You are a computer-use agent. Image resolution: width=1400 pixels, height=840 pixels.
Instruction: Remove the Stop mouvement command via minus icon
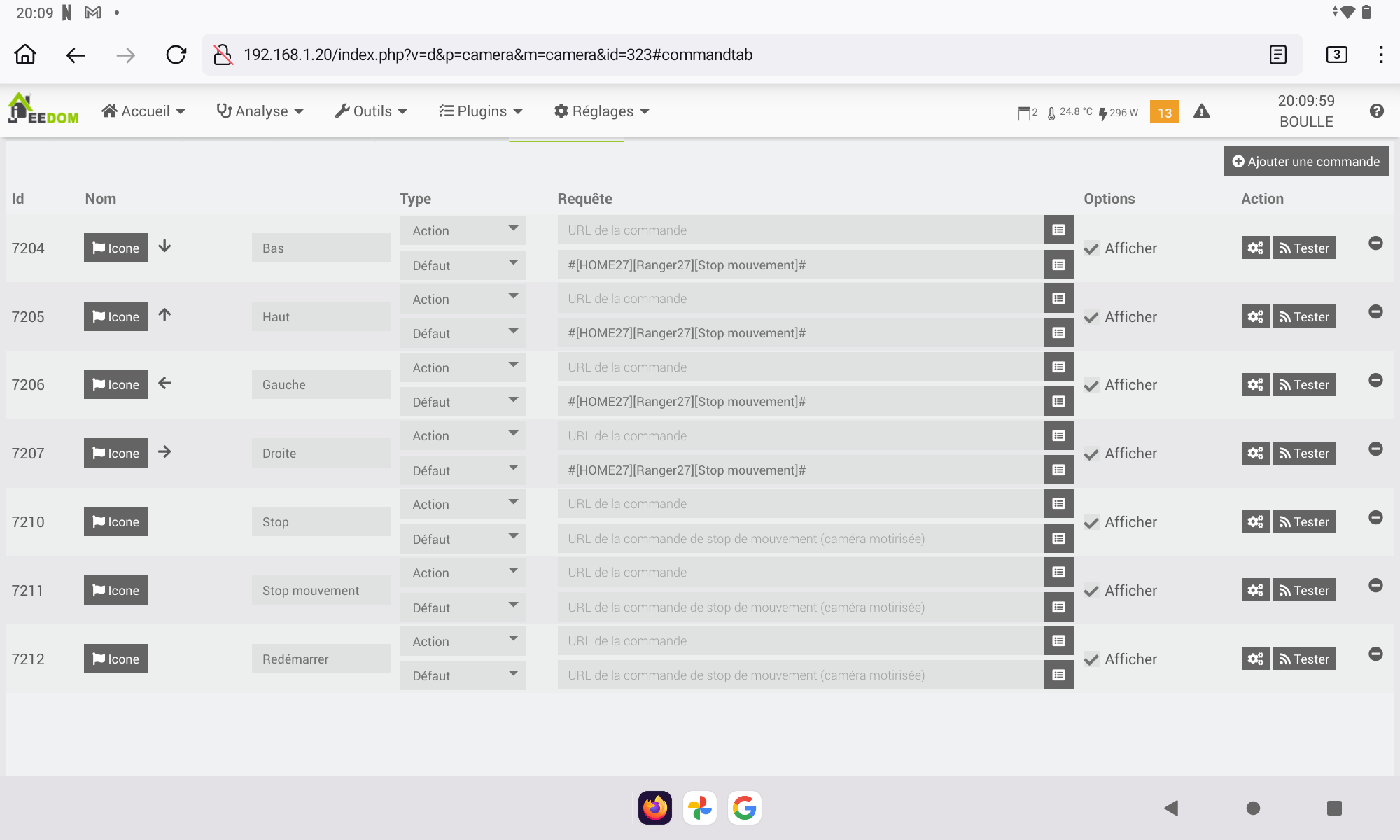1375,585
